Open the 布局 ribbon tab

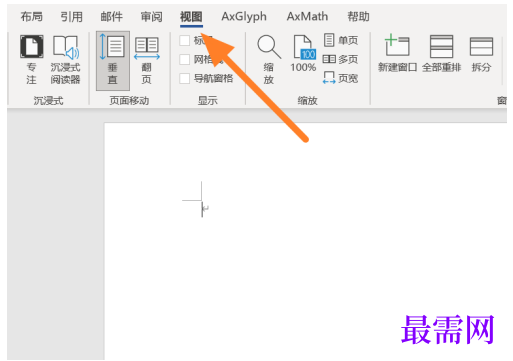[32, 17]
